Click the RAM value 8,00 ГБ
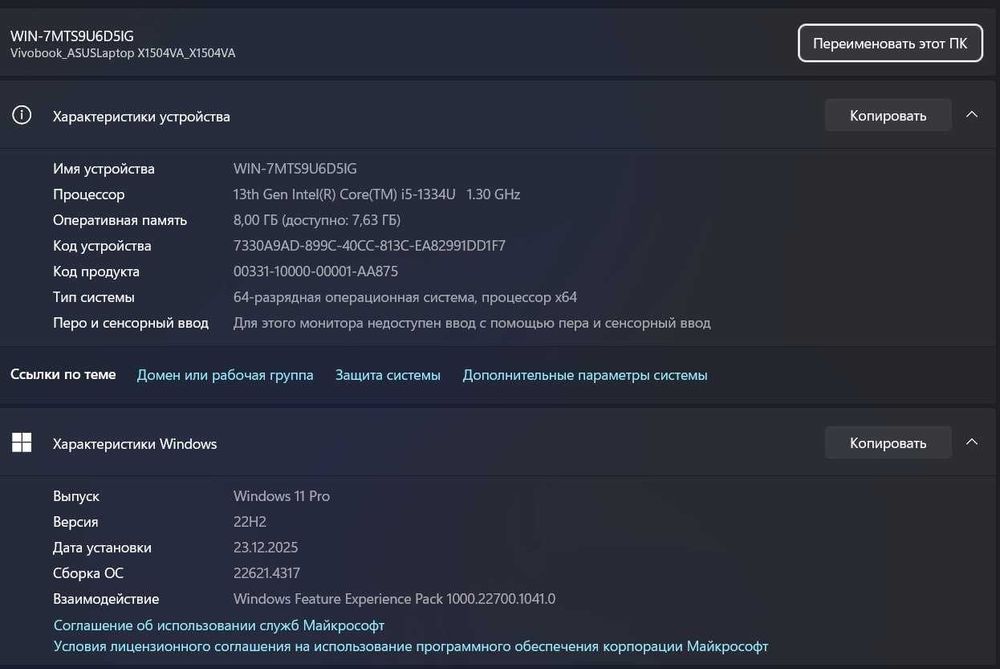The height and width of the screenshot is (669, 1000). point(317,220)
